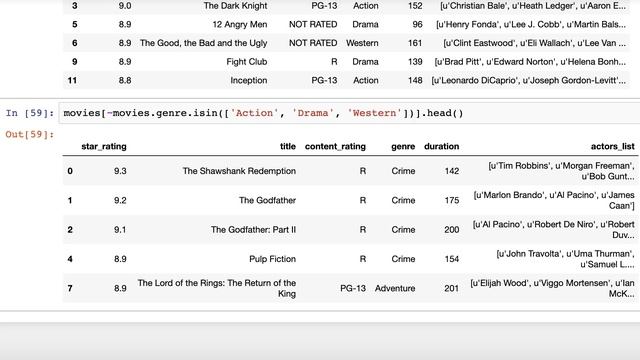640x360 pixels.
Task: Click the Marlon Brando actors list cell
Action: tap(554, 200)
